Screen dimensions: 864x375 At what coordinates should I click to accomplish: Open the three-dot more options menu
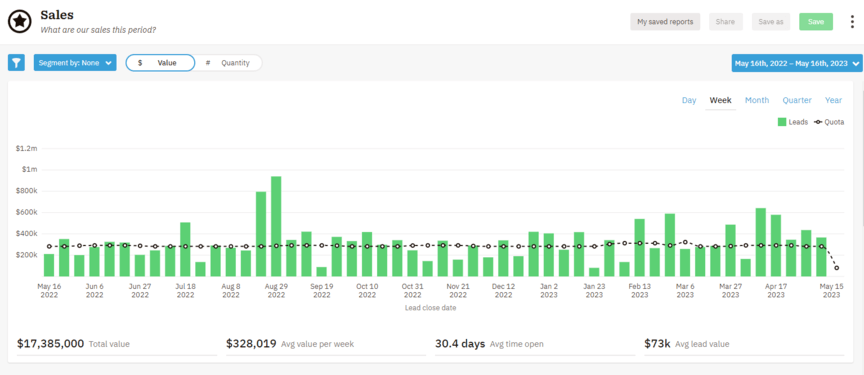[x=852, y=21]
